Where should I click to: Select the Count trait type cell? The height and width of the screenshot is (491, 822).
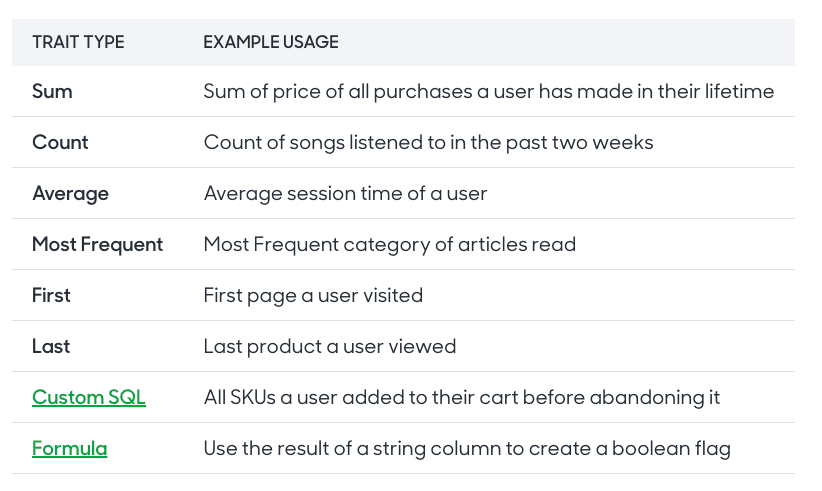pyautogui.click(x=60, y=142)
